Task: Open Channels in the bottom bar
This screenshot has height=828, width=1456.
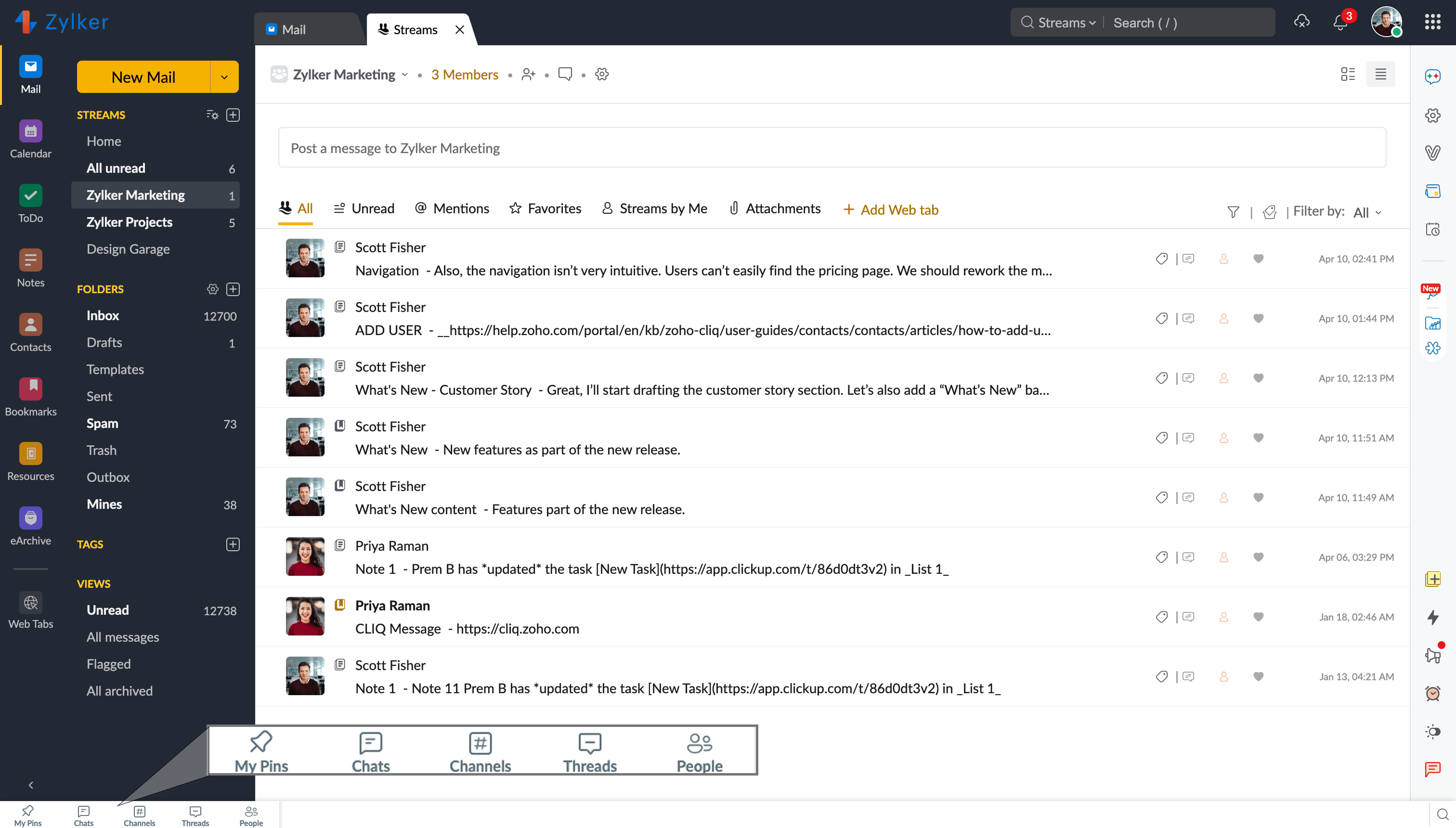Action: [139, 815]
